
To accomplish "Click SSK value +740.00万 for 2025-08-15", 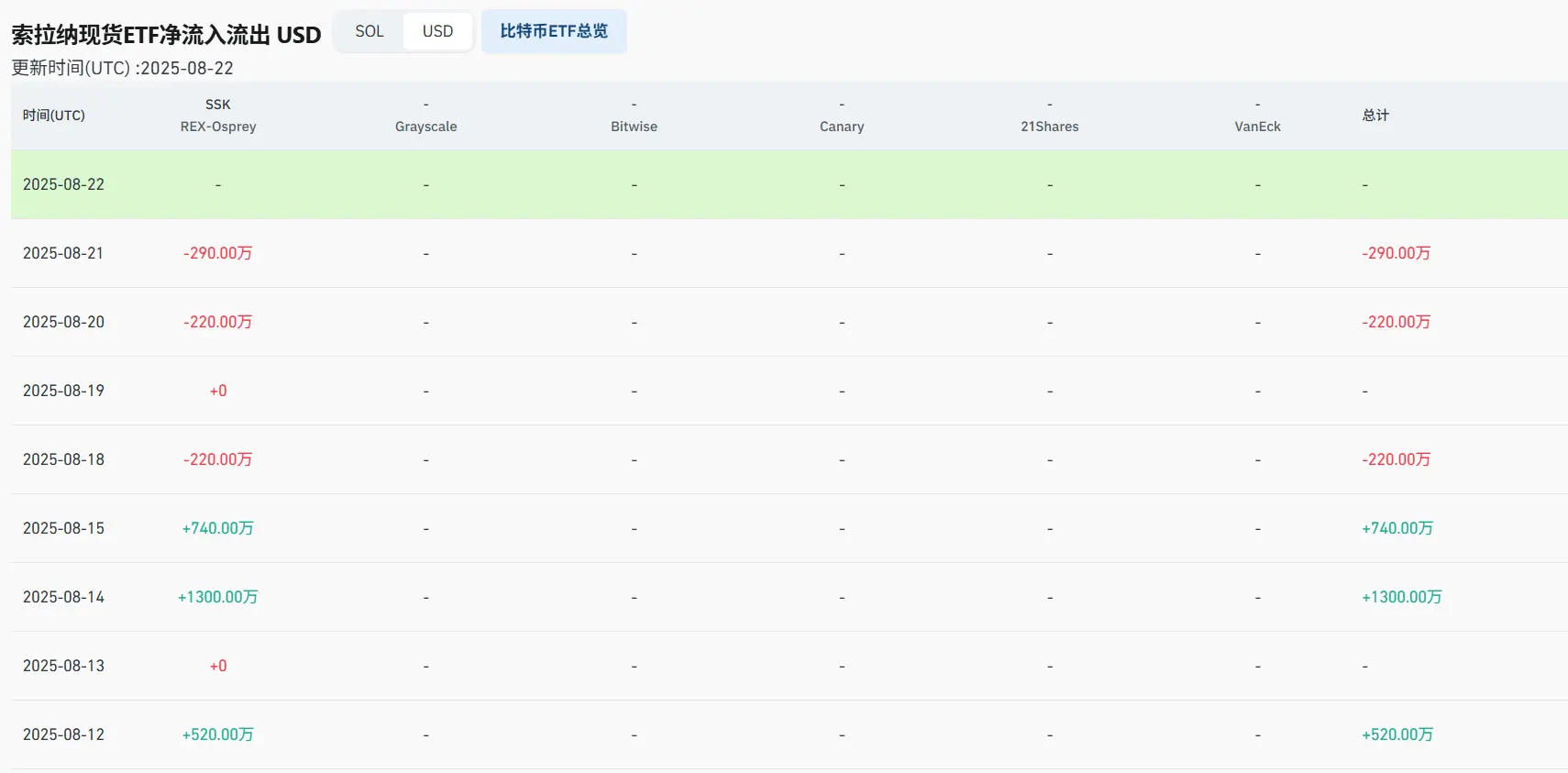I will click(218, 528).
